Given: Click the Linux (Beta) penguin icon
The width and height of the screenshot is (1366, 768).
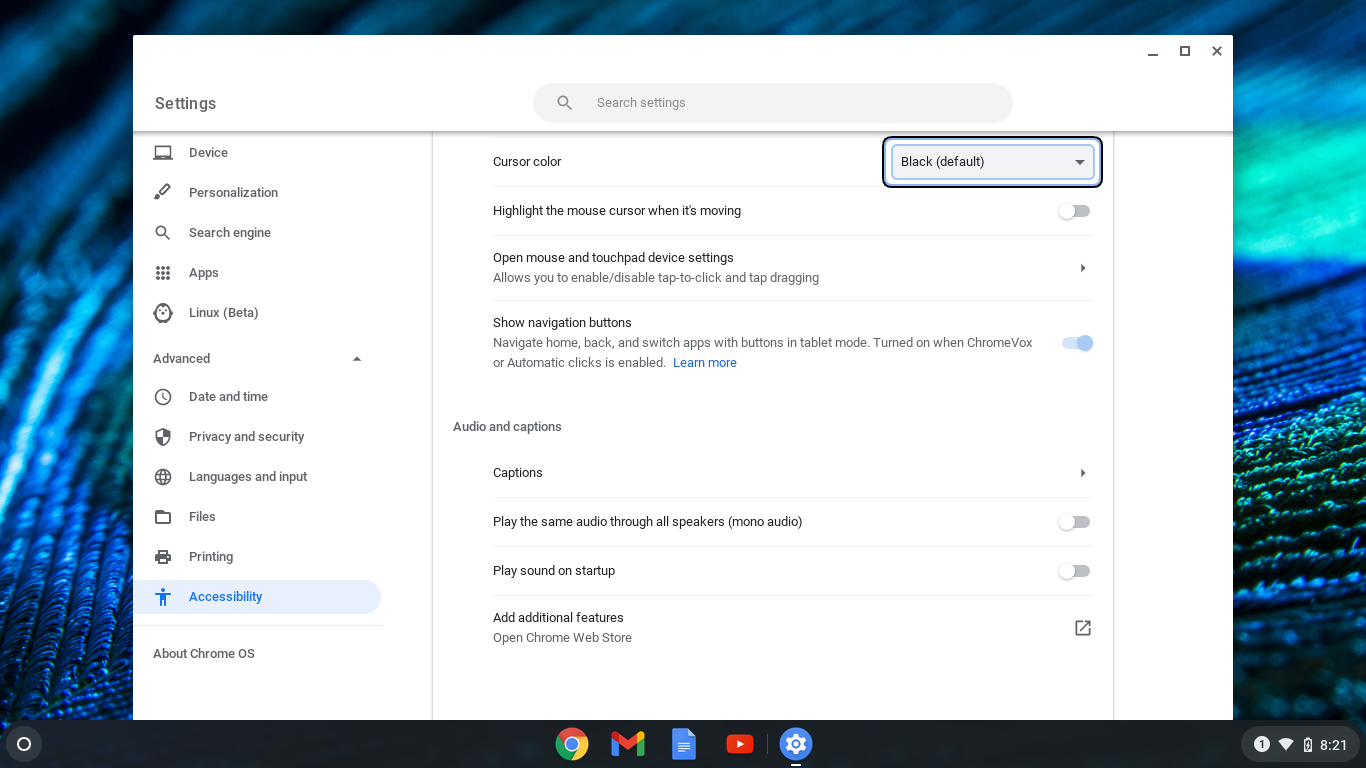Looking at the screenshot, I should pos(163,312).
